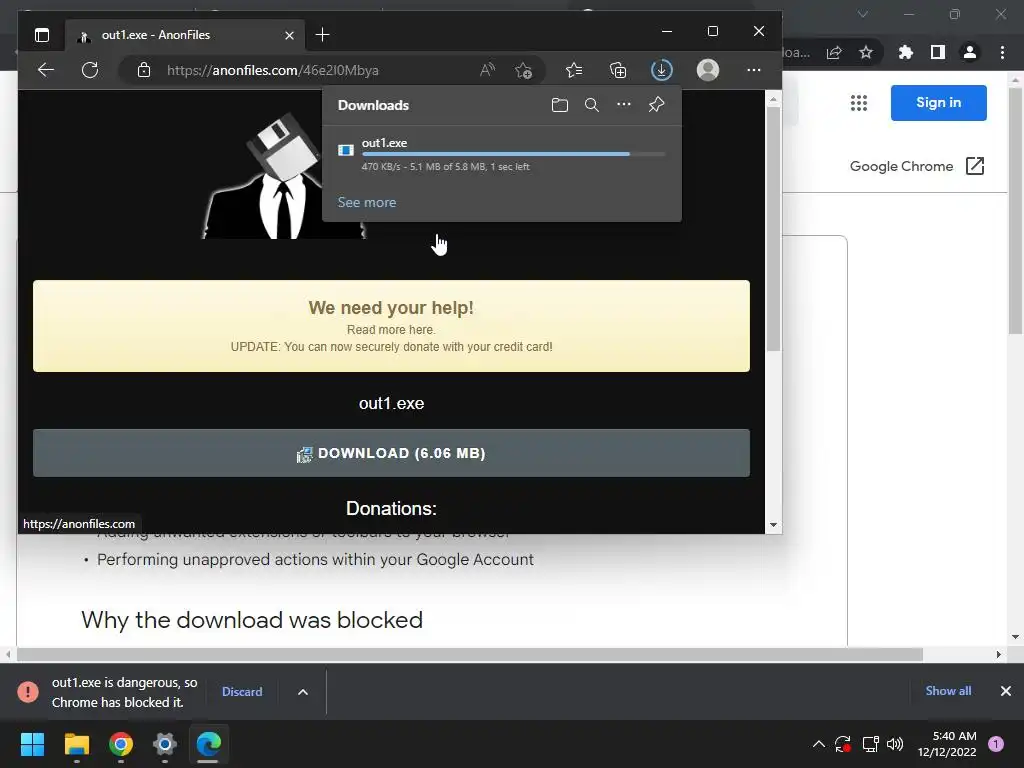Show hidden system tray icons
The width and height of the screenshot is (1024, 768).
(x=818, y=744)
